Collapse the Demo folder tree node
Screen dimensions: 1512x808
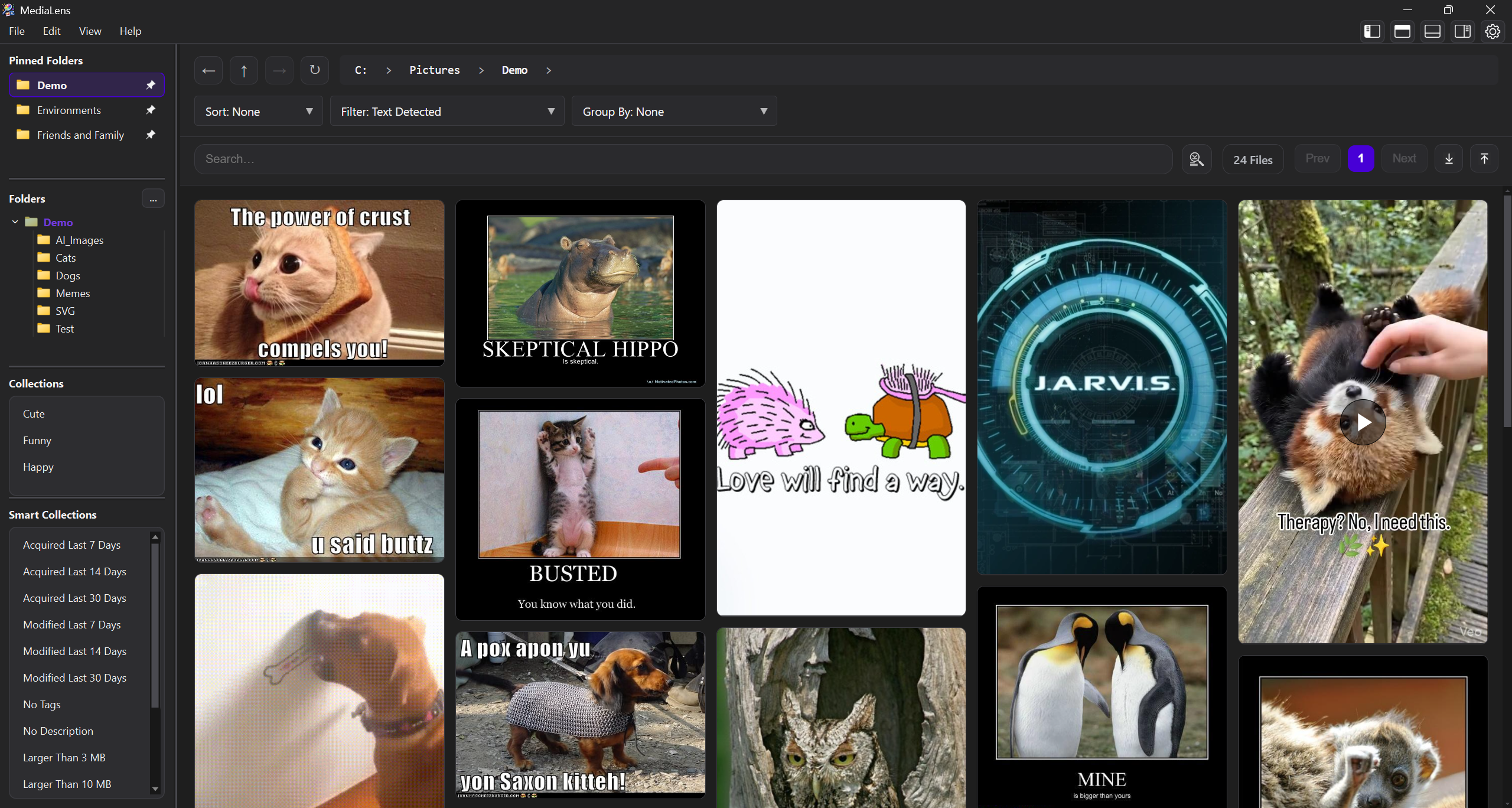(15, 222)
